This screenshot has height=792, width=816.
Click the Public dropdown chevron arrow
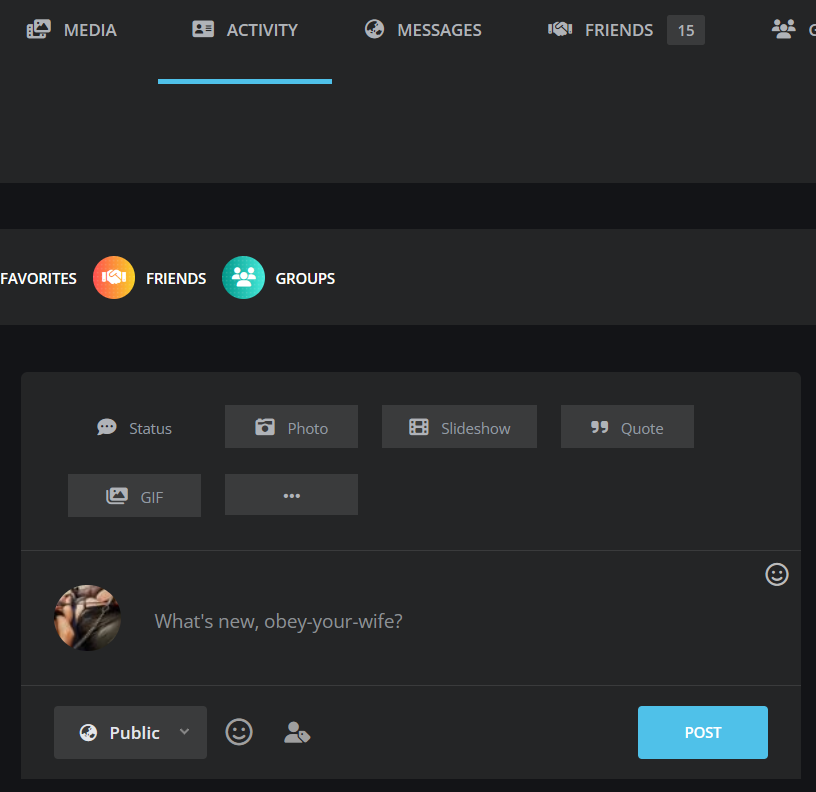[x=184, y=732]
